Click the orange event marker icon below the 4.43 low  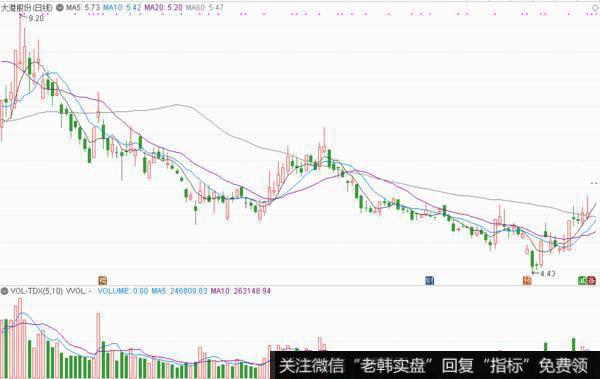(x=527, y=280)
